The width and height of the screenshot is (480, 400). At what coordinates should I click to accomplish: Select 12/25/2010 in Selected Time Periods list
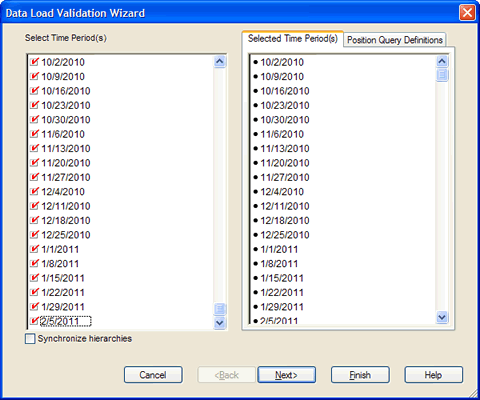click(x=285, y=235)
